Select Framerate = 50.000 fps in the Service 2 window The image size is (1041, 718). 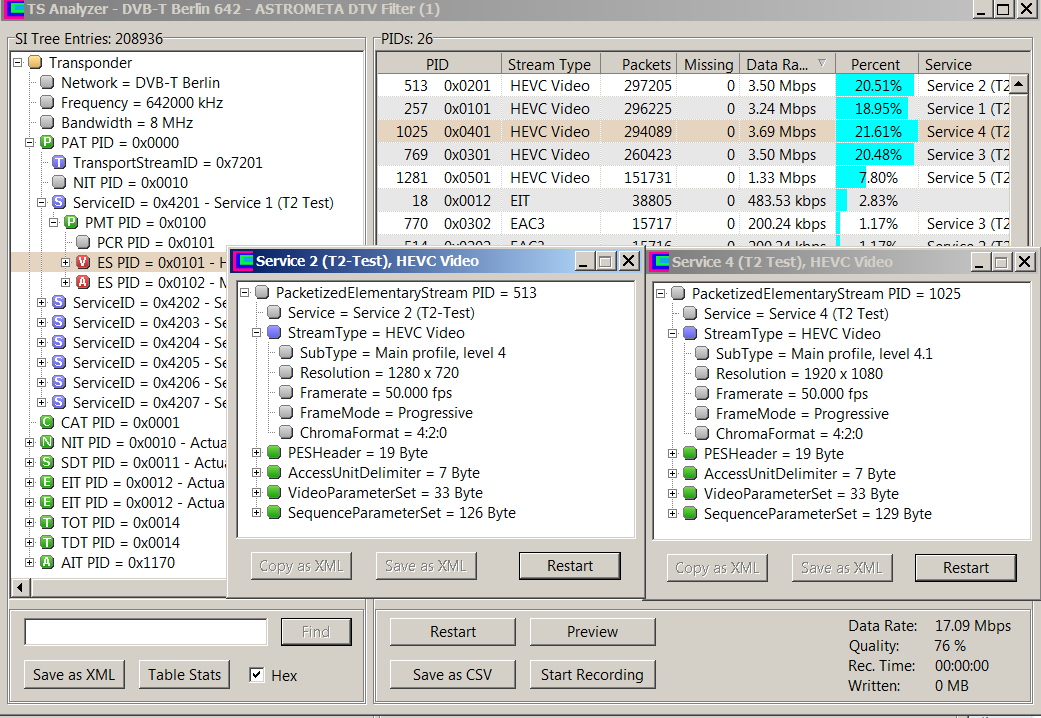[x=376, y=393]
